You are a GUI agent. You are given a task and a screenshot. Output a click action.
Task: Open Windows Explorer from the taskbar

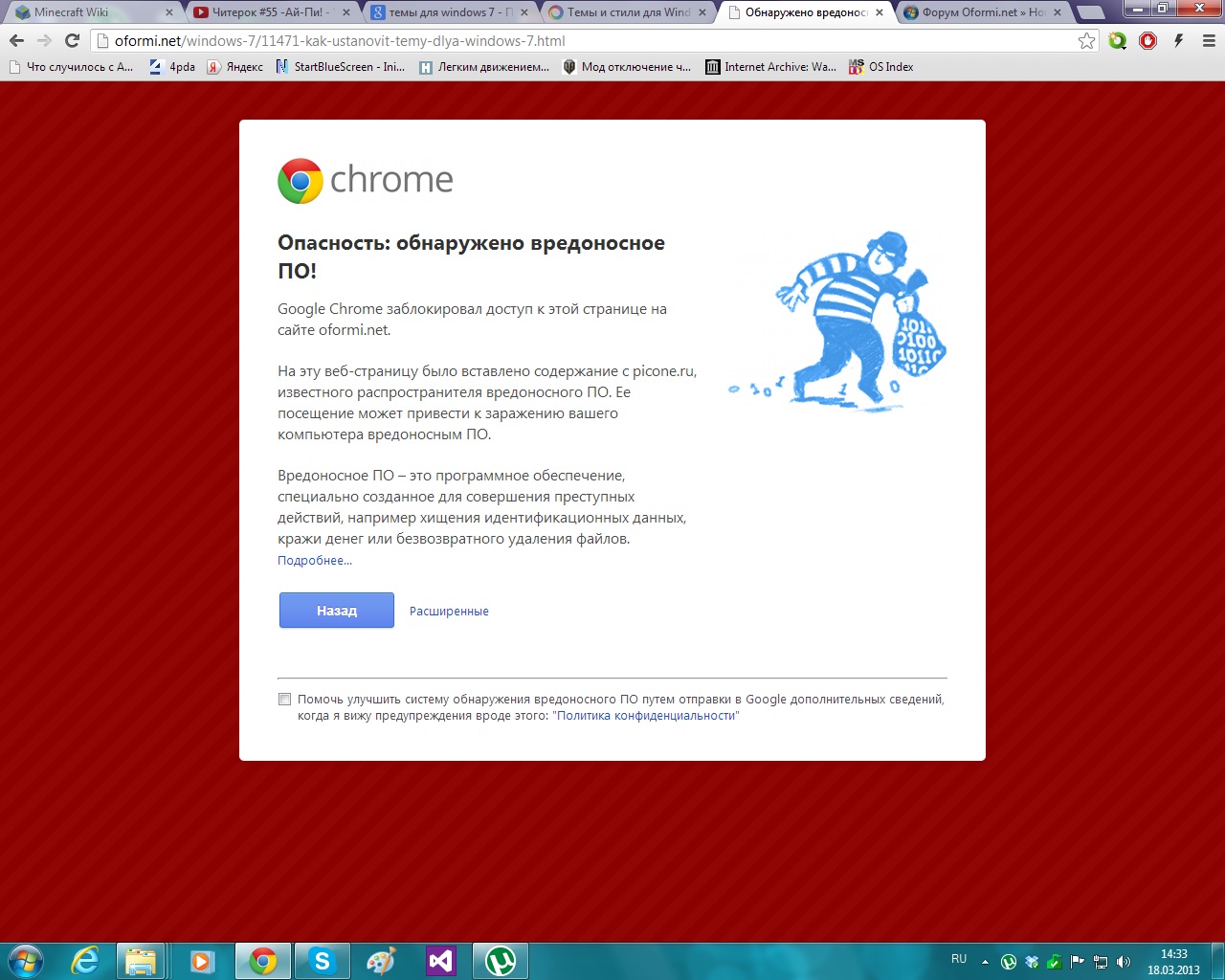[142, 961]
